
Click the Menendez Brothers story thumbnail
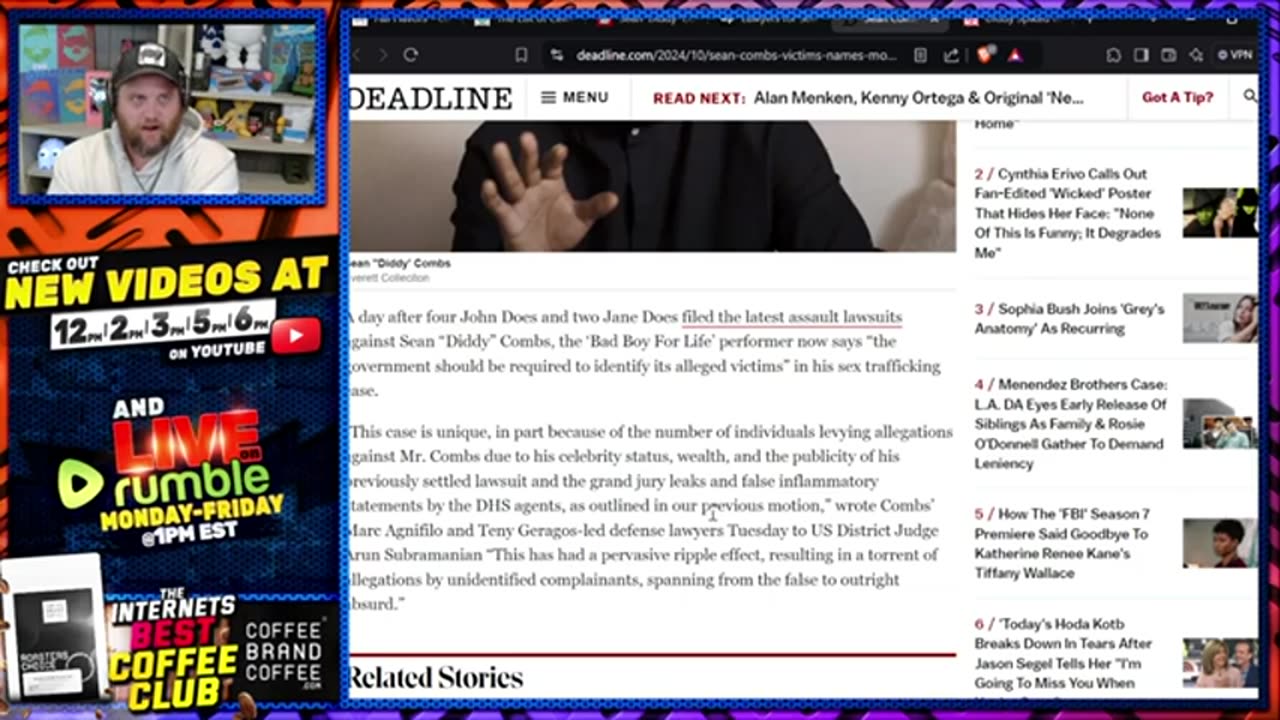(1220, 423)
